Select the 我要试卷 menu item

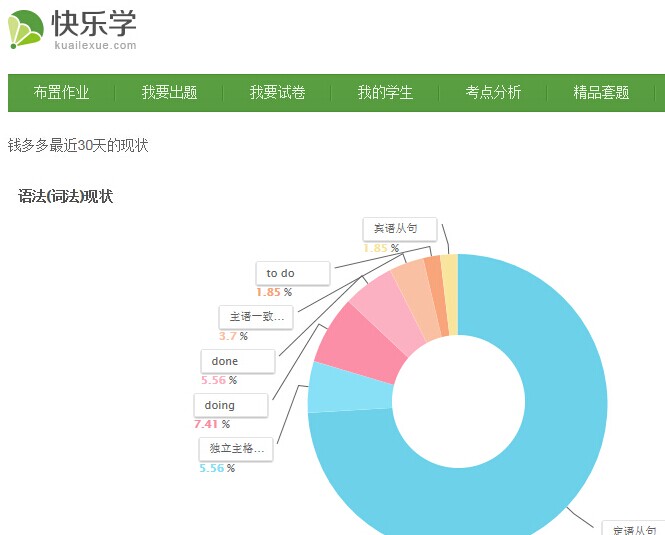[x=277, y=92]
